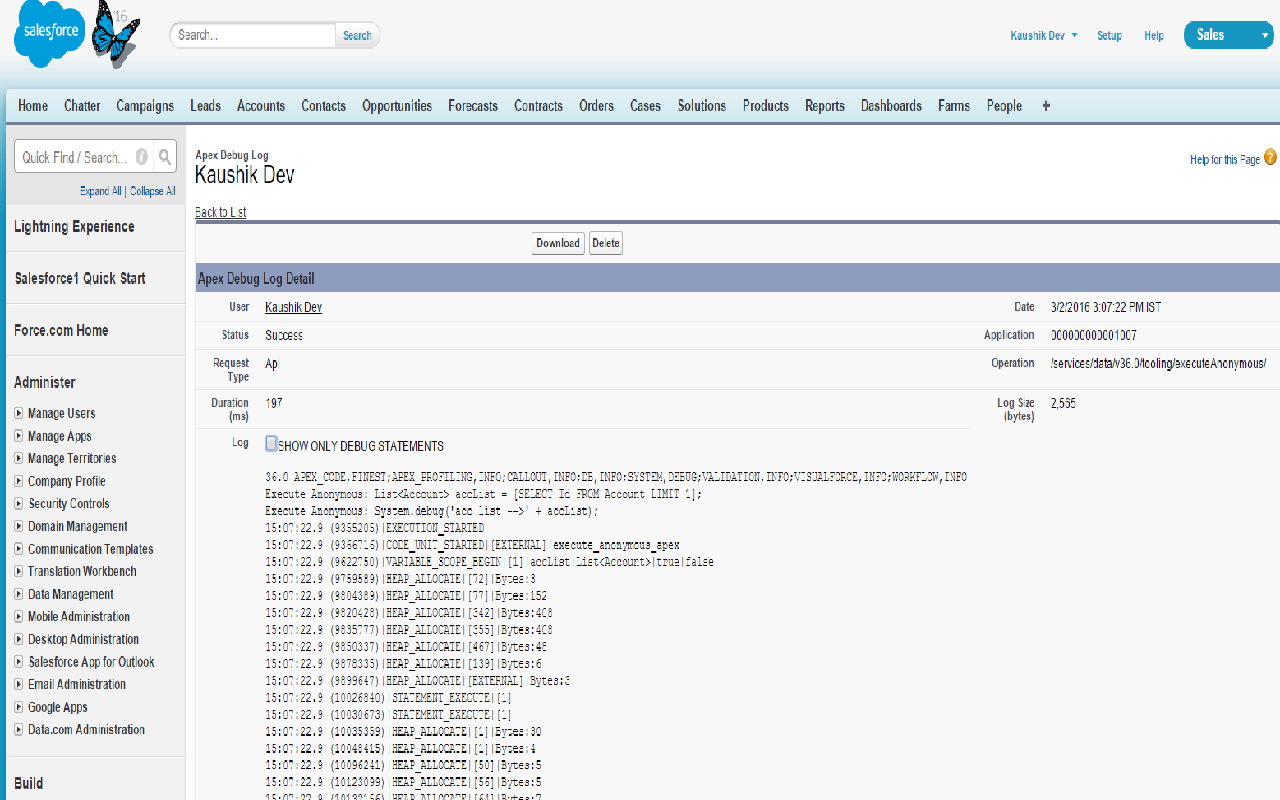Viewport: 1280px width, 800px height.
Task: Open the Dashboards tab
Action: [x=892, y=105]
